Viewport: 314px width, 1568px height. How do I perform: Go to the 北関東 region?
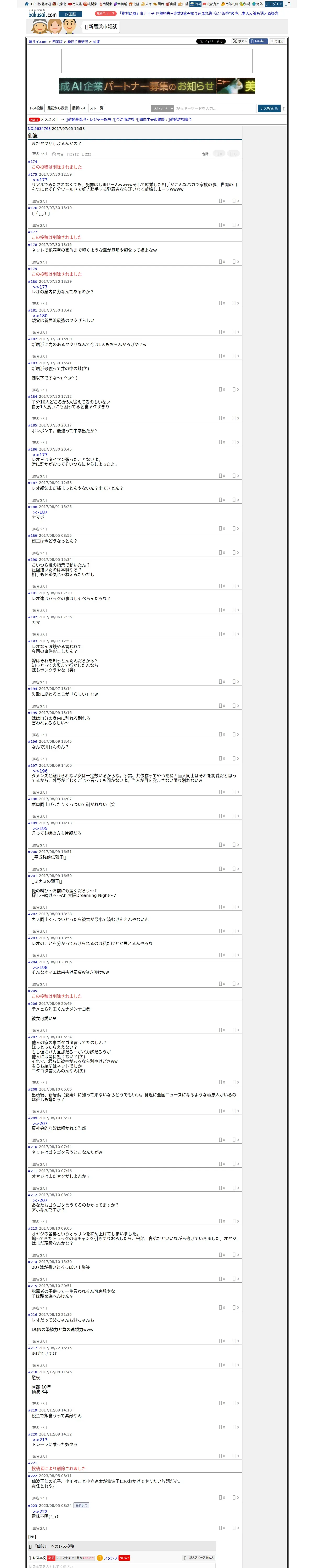(x=90, y=4)
